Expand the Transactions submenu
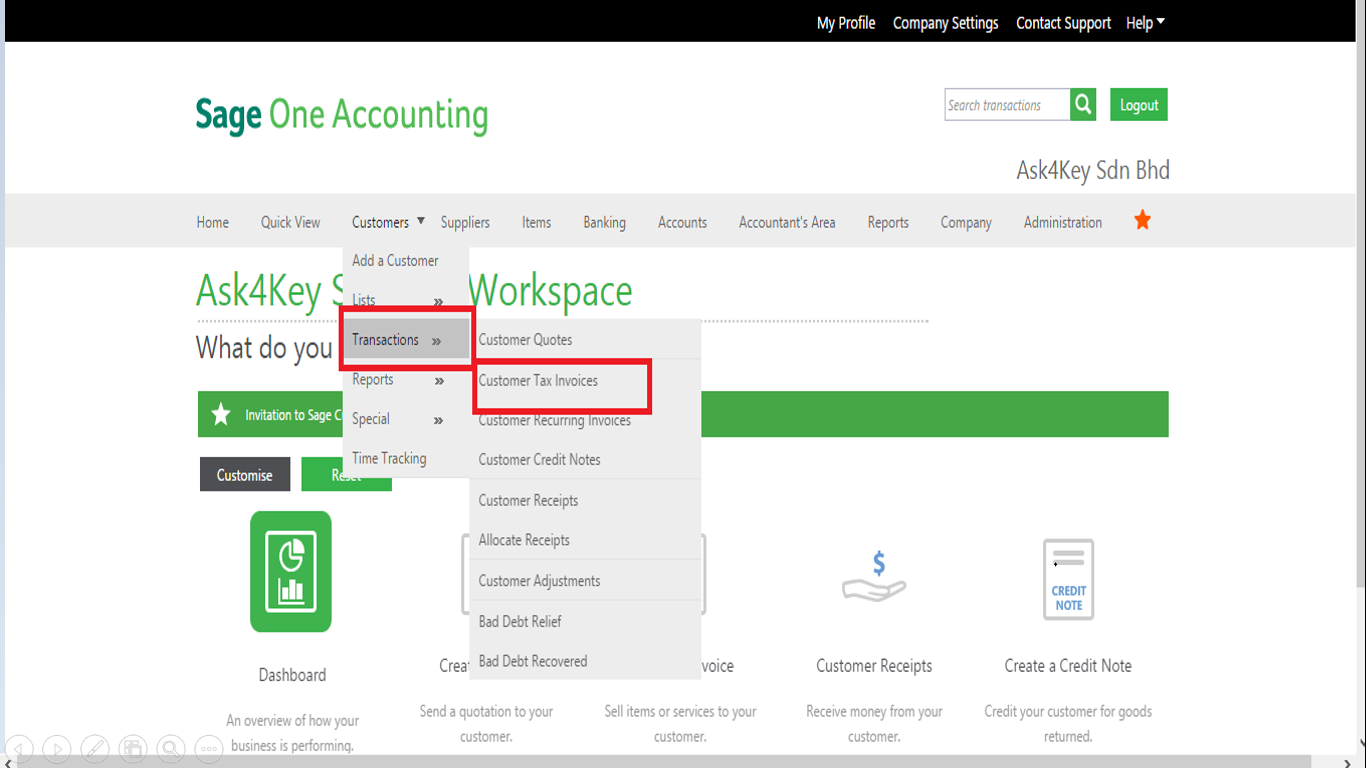The height and width of the screenshot is (768, 1366). pos(405,340)
